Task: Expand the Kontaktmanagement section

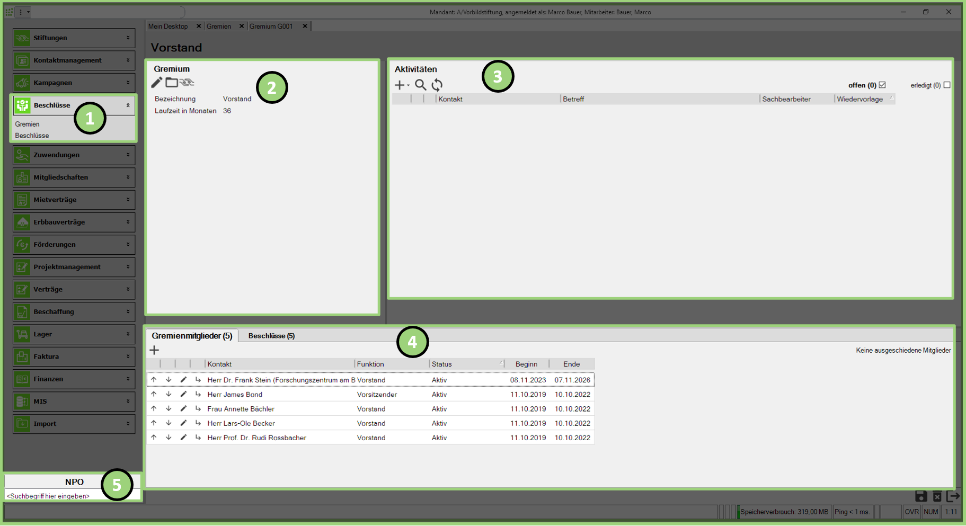Action: click(128, 60)
